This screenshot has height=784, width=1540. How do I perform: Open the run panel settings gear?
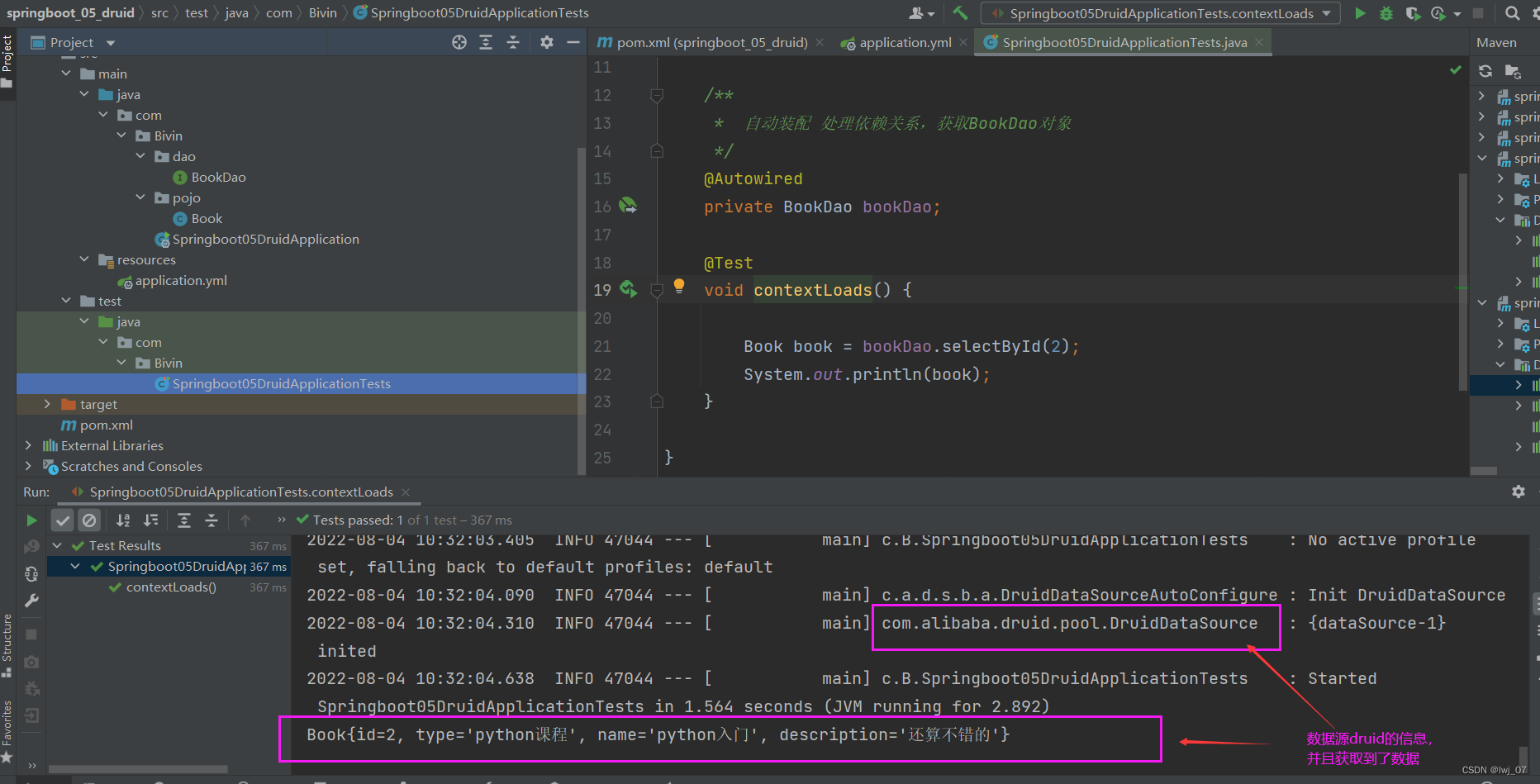1519,492
